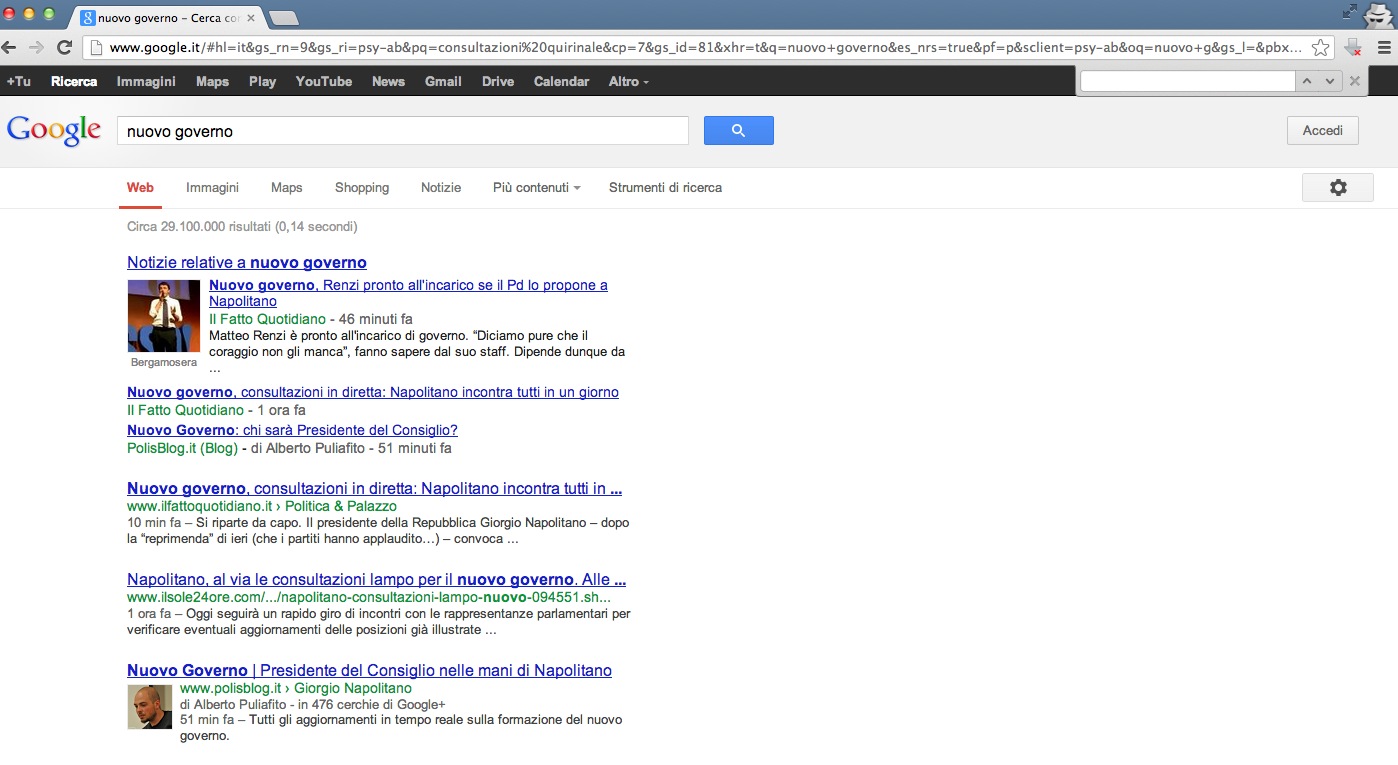The image size is (1398, 765).
Task: Click the browser address bar
Action: (x=706, y=47)
